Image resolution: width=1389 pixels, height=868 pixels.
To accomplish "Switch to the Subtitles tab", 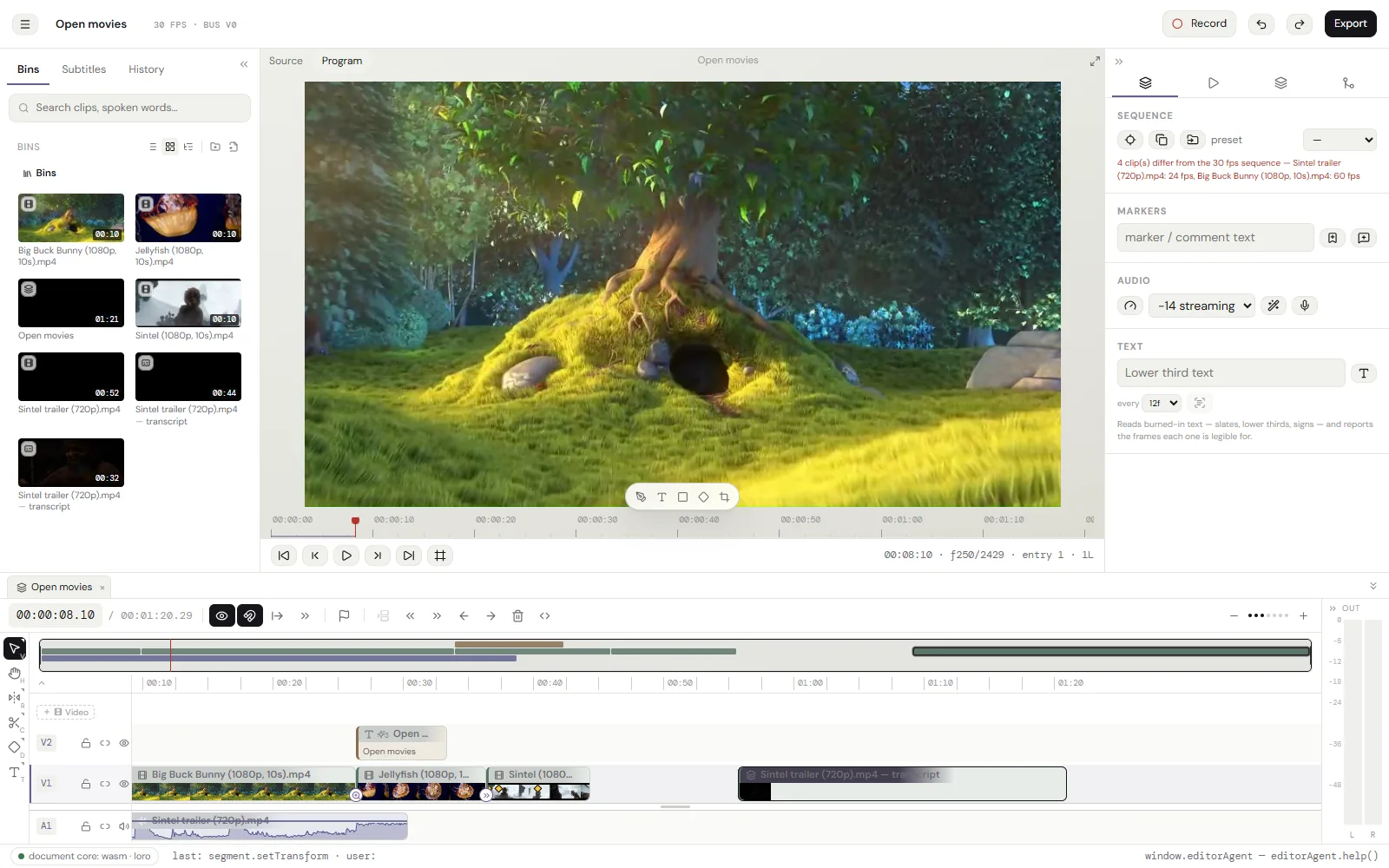I will pyautogui.click(x=83, y=69).
